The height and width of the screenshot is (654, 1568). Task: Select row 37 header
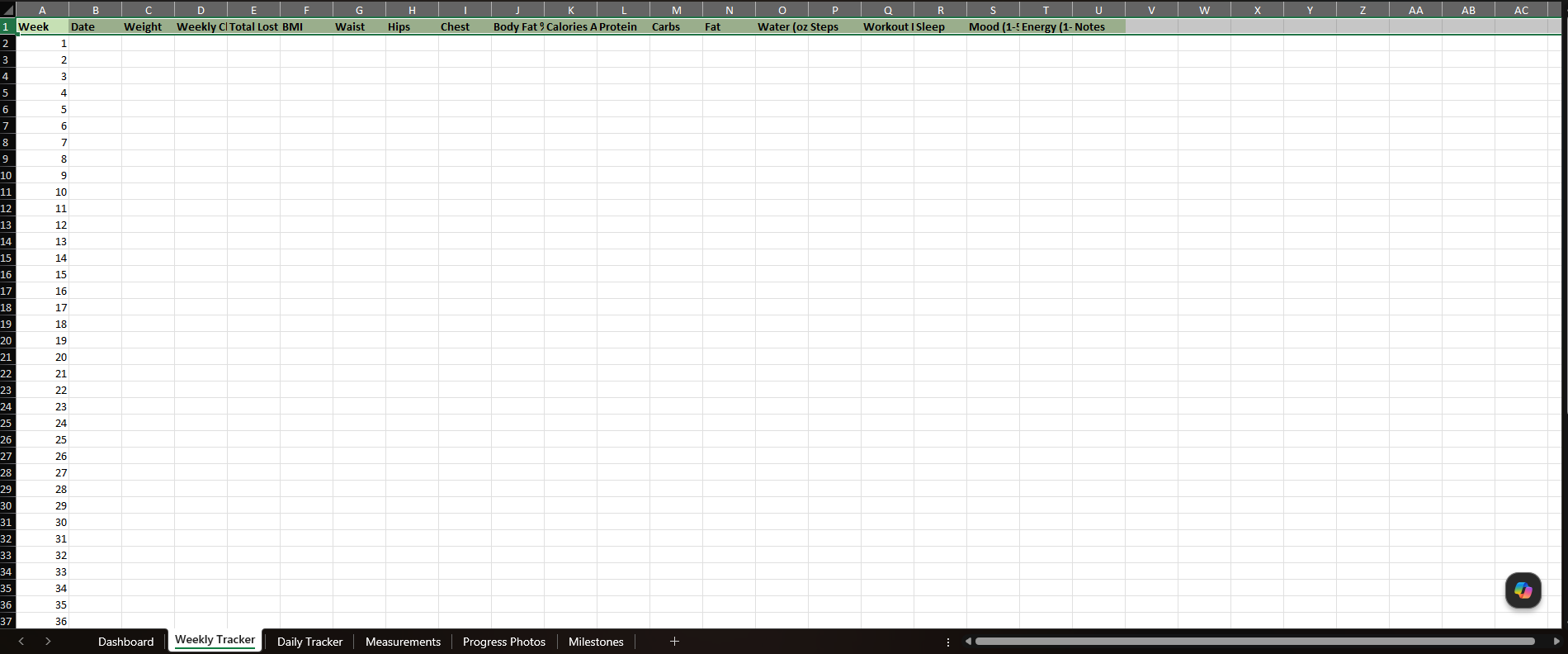7,621
